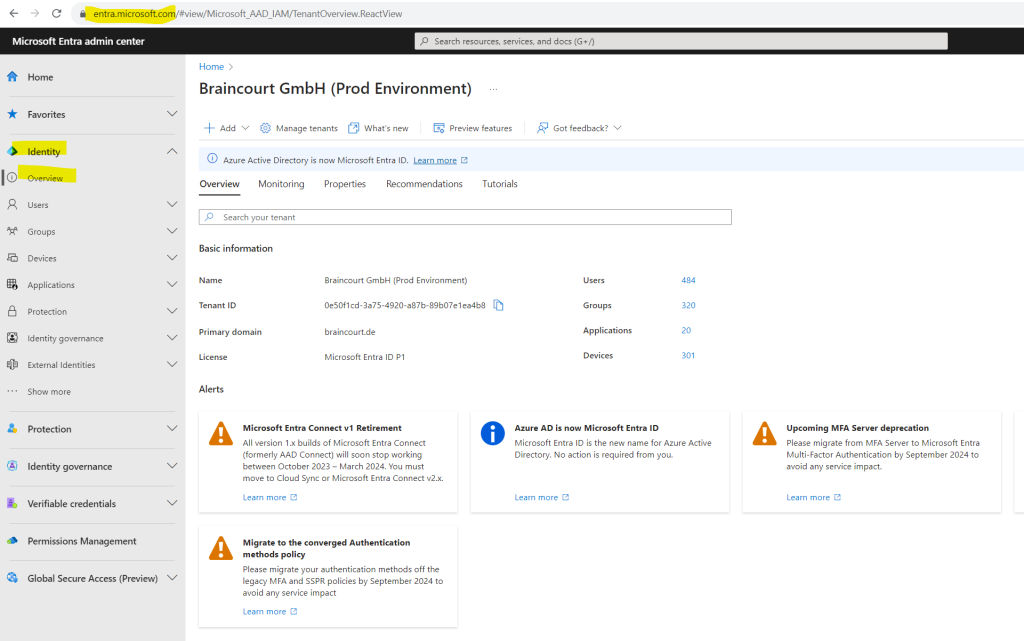Open Overview under Identity in sidebar
Screen dimensions: 1024x641
tap(45, 178)
